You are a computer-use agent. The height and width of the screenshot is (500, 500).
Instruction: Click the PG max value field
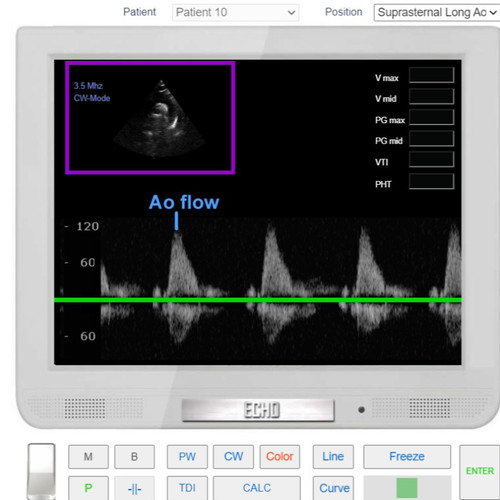(x=431, y=117)
